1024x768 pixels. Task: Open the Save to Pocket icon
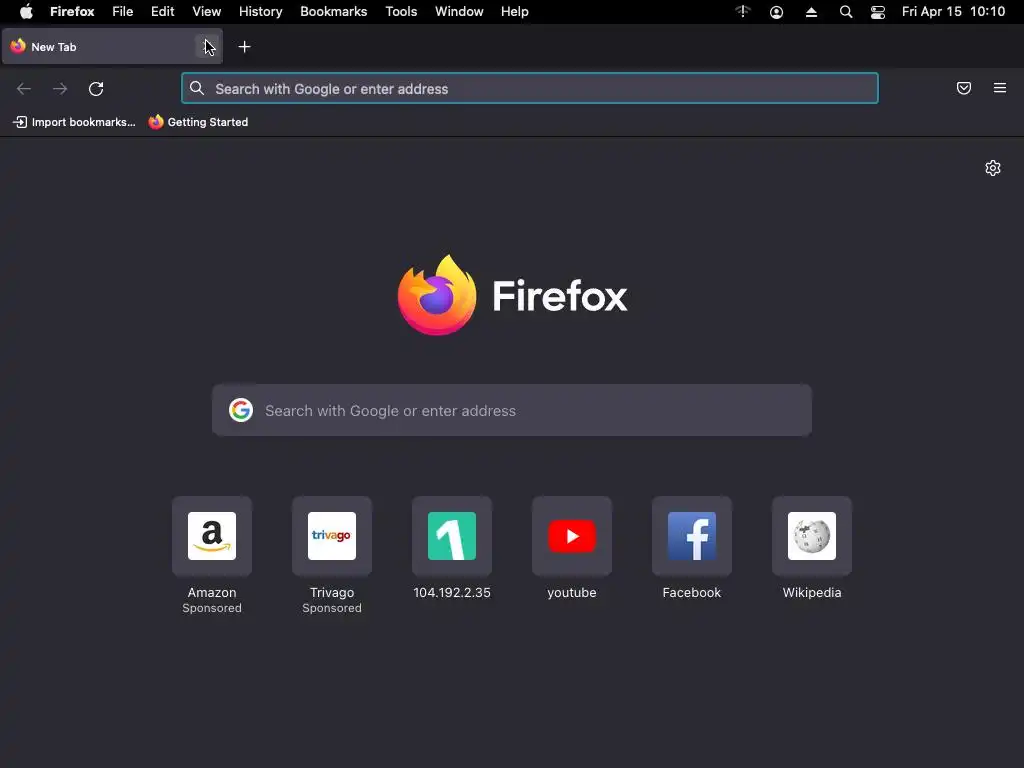(964, 88)
